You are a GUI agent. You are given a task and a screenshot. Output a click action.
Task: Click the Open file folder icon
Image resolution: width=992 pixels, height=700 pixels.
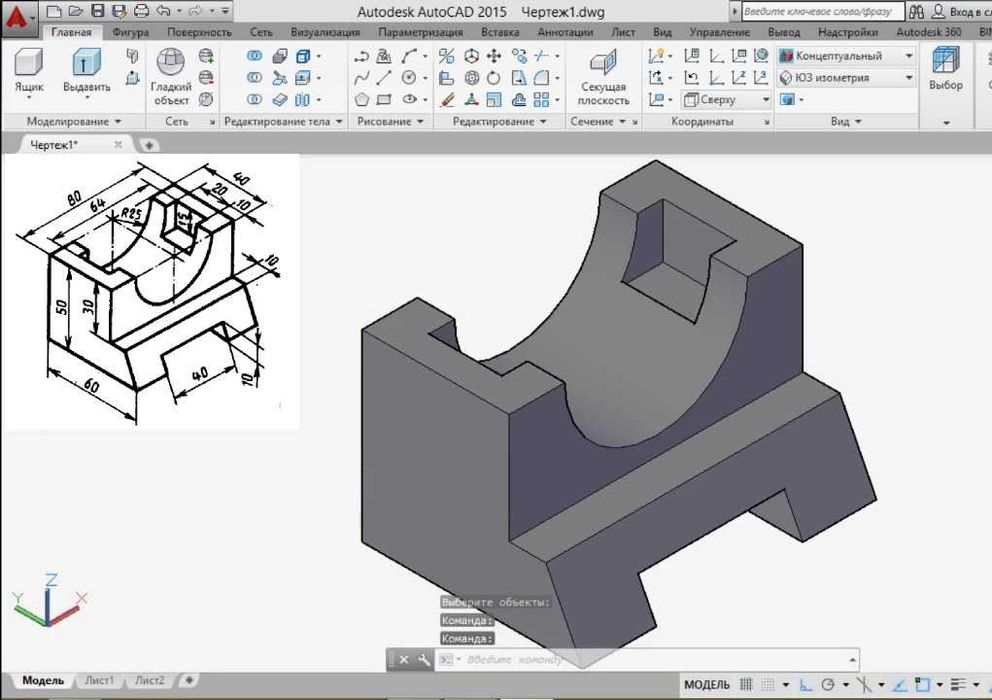75,12
